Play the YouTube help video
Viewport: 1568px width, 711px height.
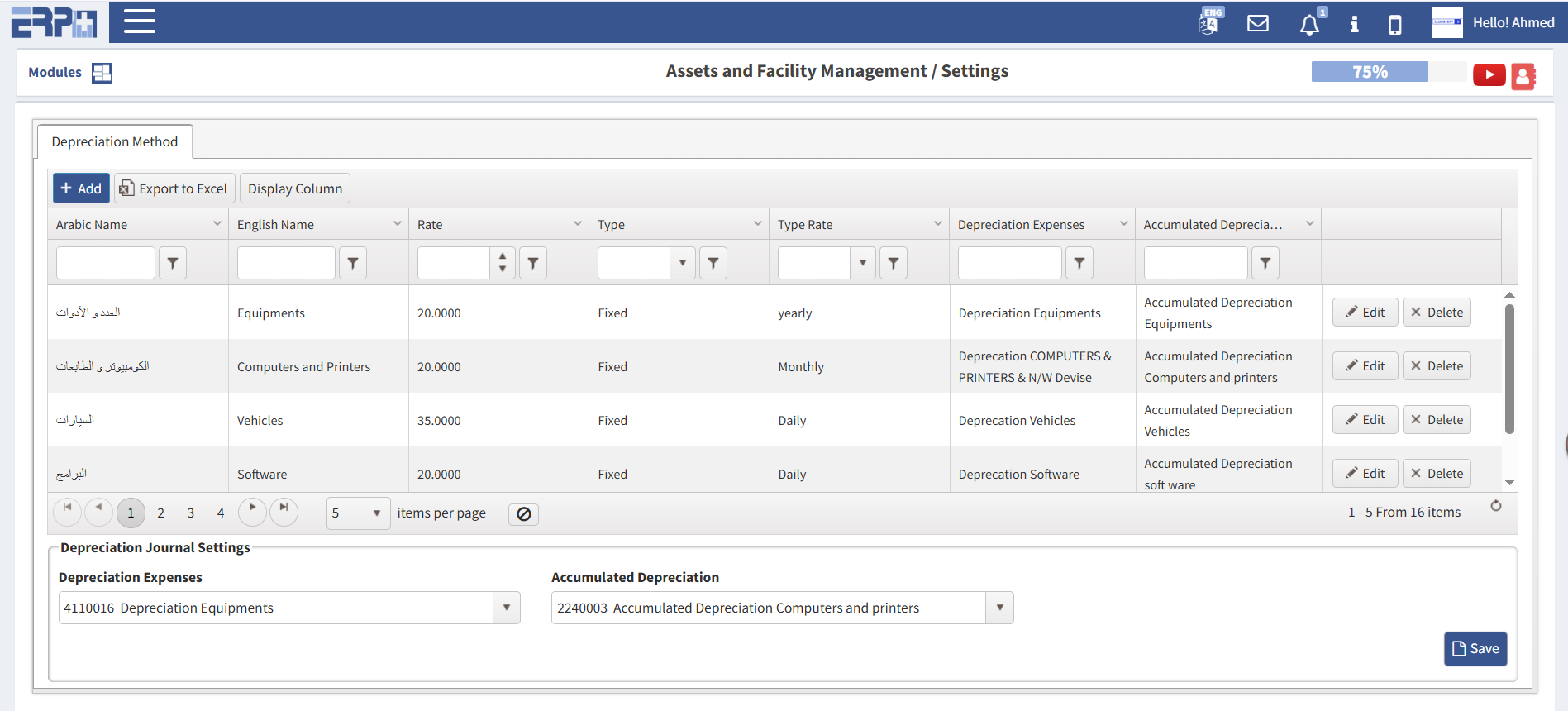point(1489,74)
